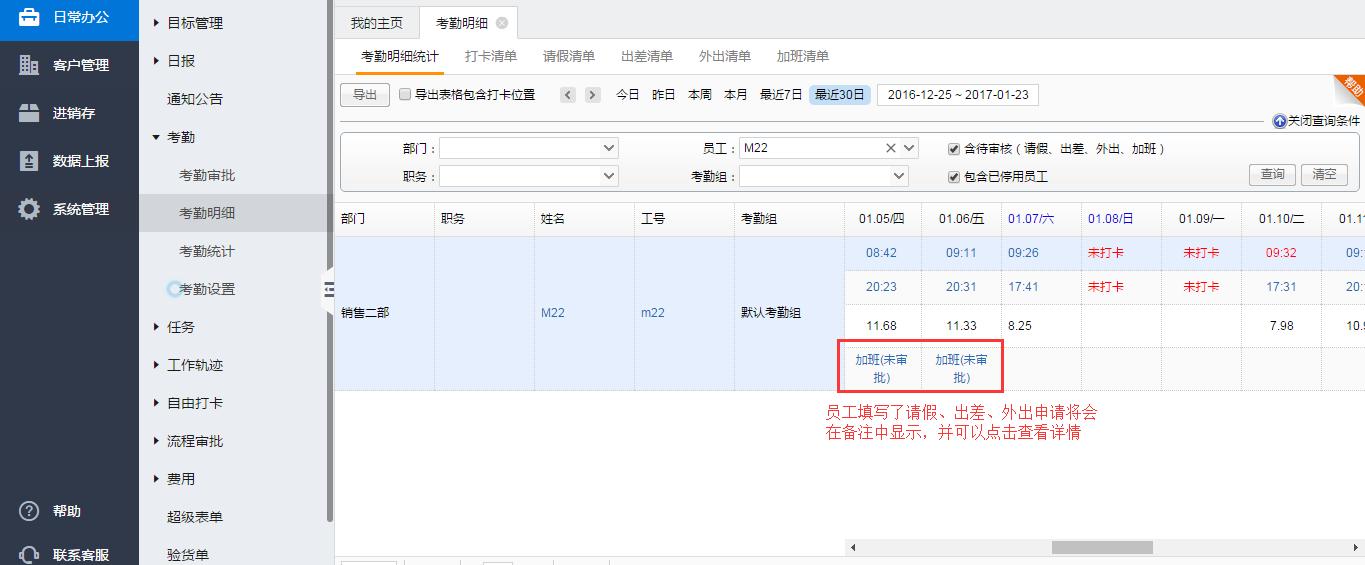
Task: Toggle 导出表格包含打卡位置 checkbox
Action: 405,95
